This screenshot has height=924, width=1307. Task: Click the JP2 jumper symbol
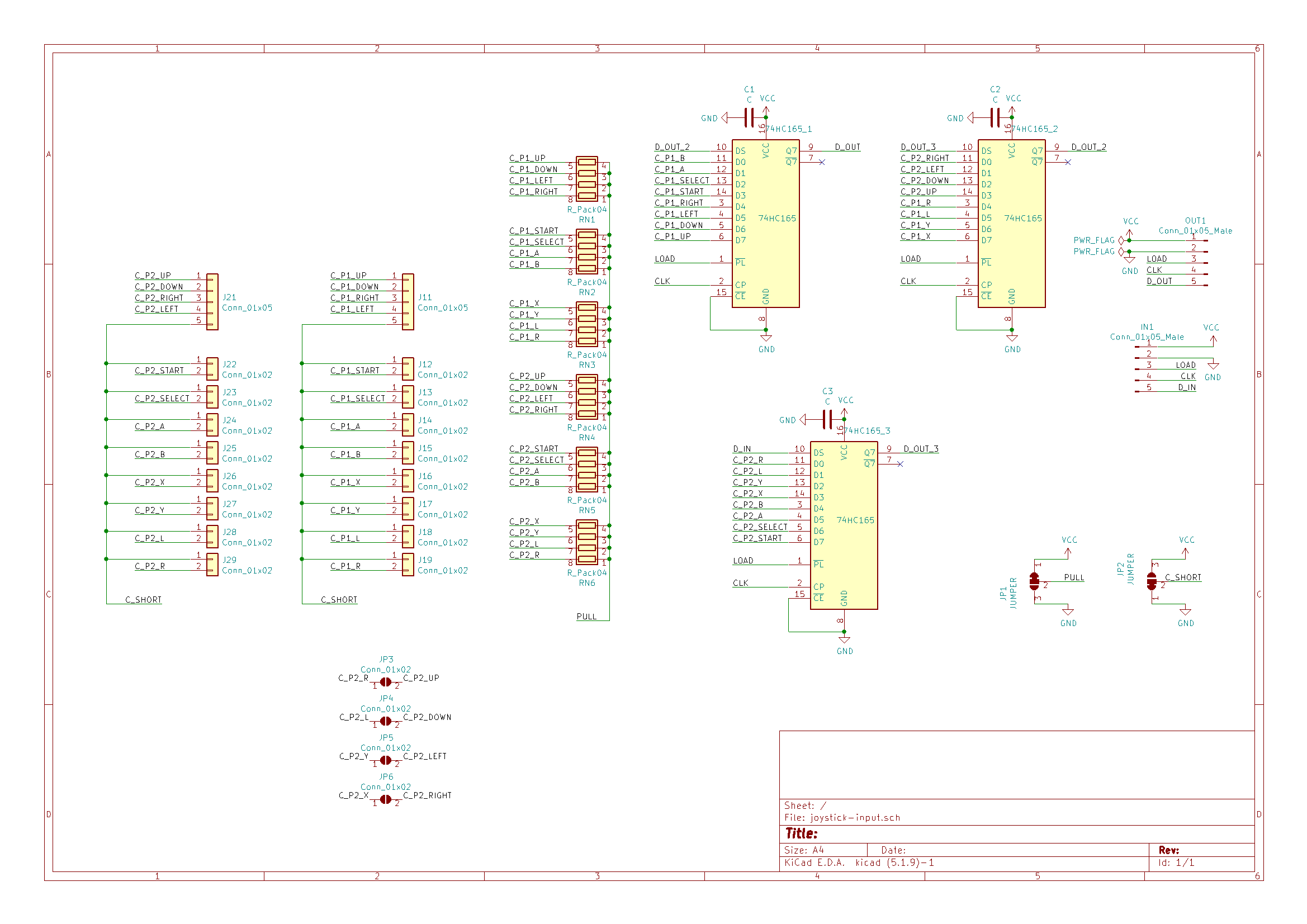[1152, 581]
